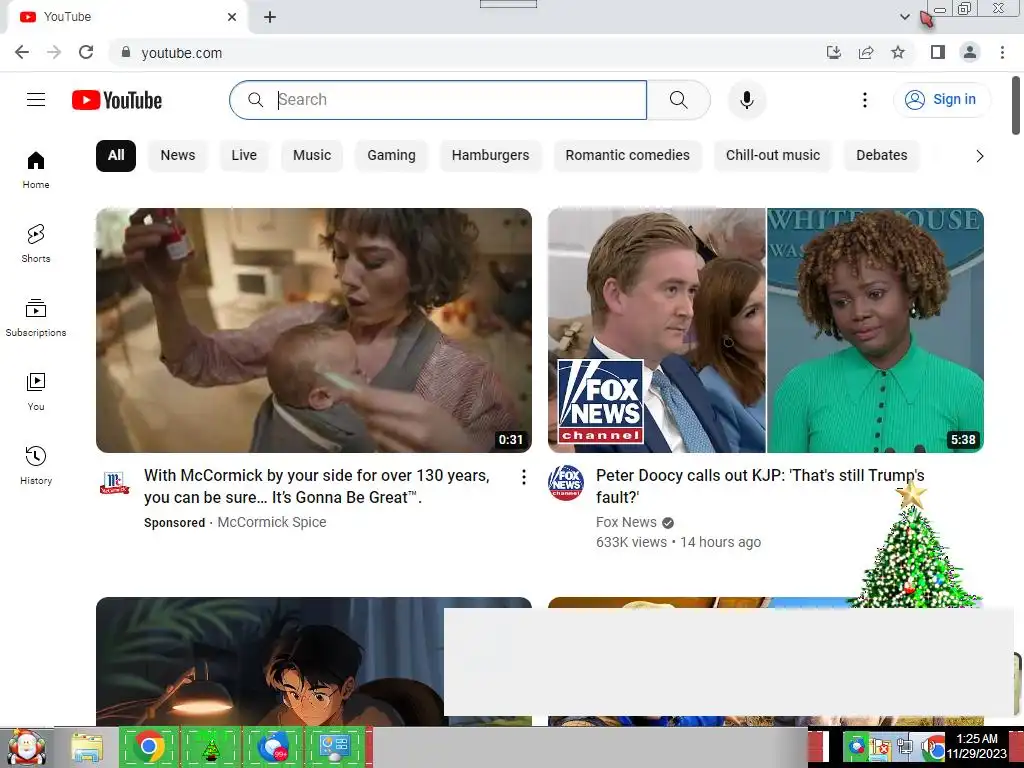Select Romantic comedies filter chip
Image resolution: width=1024 pixels, height=768 pixels.
coord(628,155)
